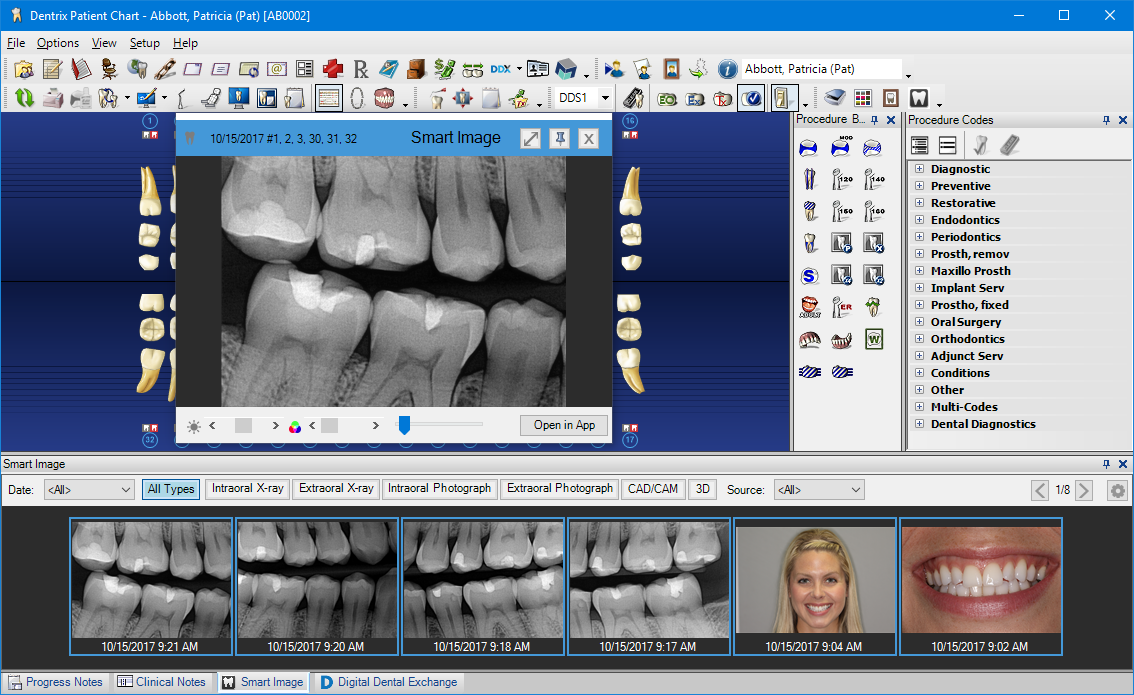Open the red cross medical alerts icon

click(333, 69)
